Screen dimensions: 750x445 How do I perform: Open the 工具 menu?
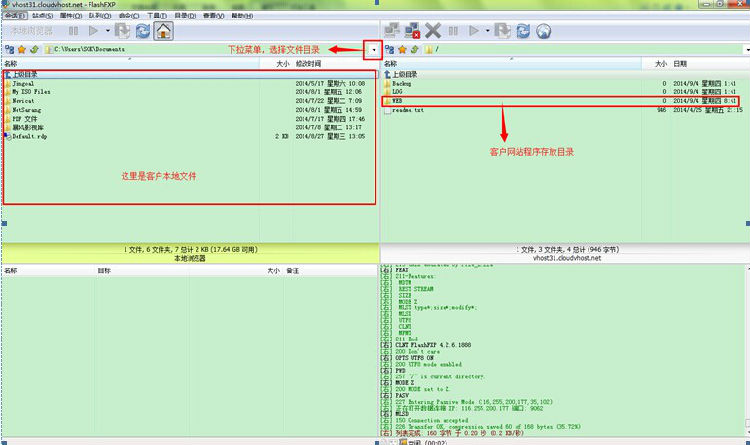pyautogui.click(x=157, y=16)
